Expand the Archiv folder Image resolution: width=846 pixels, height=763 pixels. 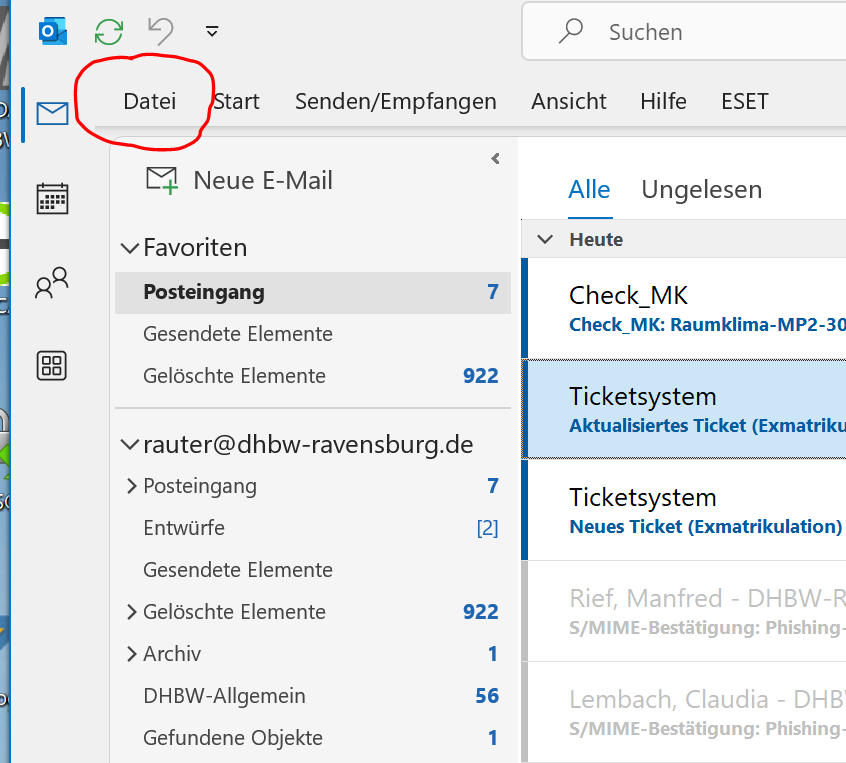point(131,654)
